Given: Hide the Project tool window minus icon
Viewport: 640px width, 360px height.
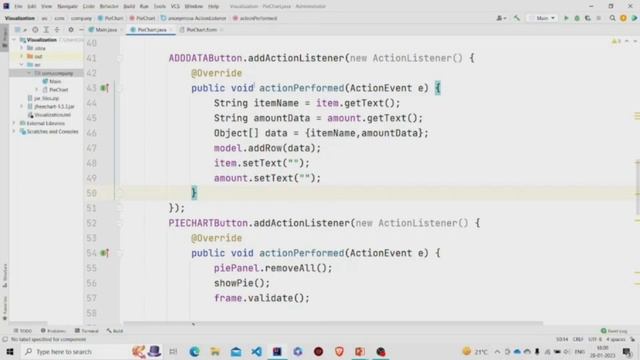Looking at the screenshot, I should 81,29.
